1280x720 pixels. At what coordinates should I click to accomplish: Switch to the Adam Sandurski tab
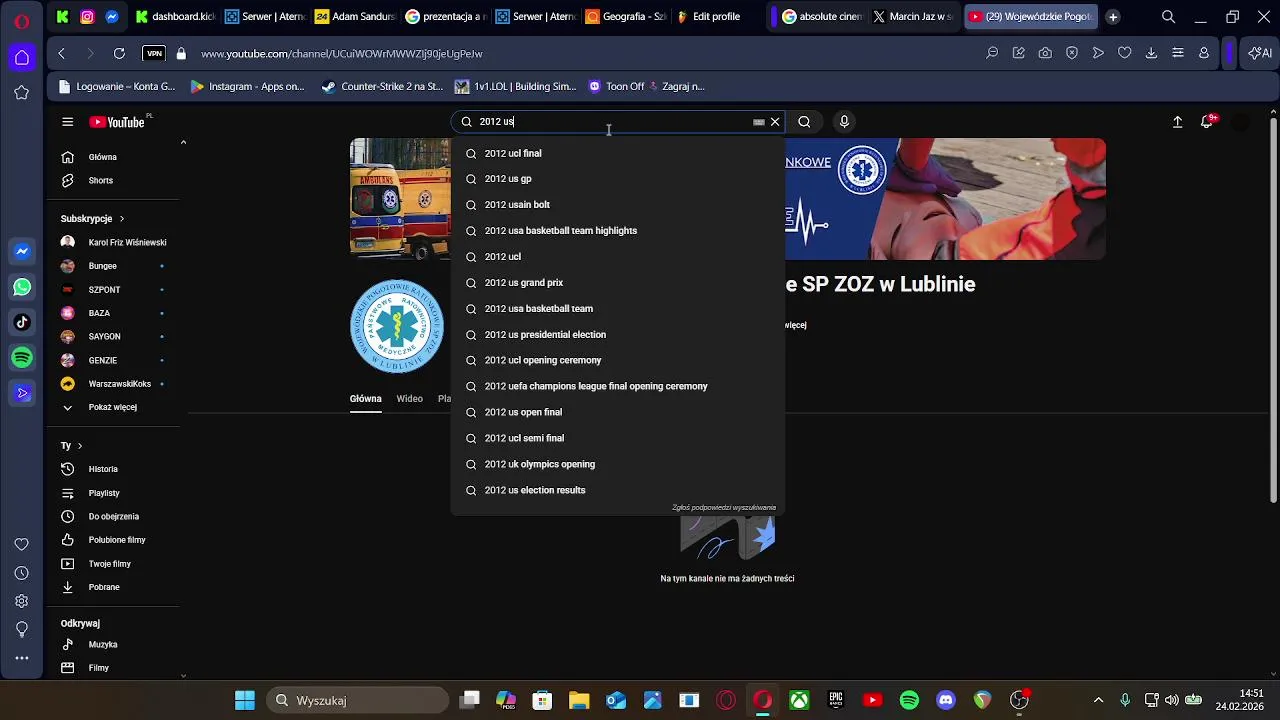pyautogui.click(x=355, y=16)
